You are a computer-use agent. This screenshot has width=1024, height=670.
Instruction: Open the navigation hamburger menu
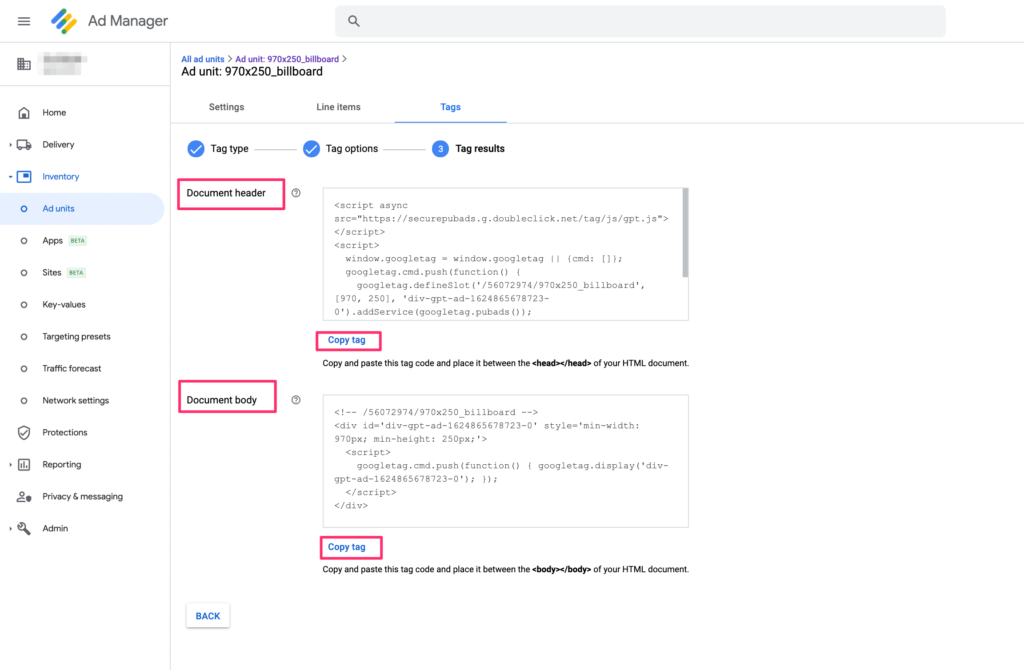pos(23,20)
